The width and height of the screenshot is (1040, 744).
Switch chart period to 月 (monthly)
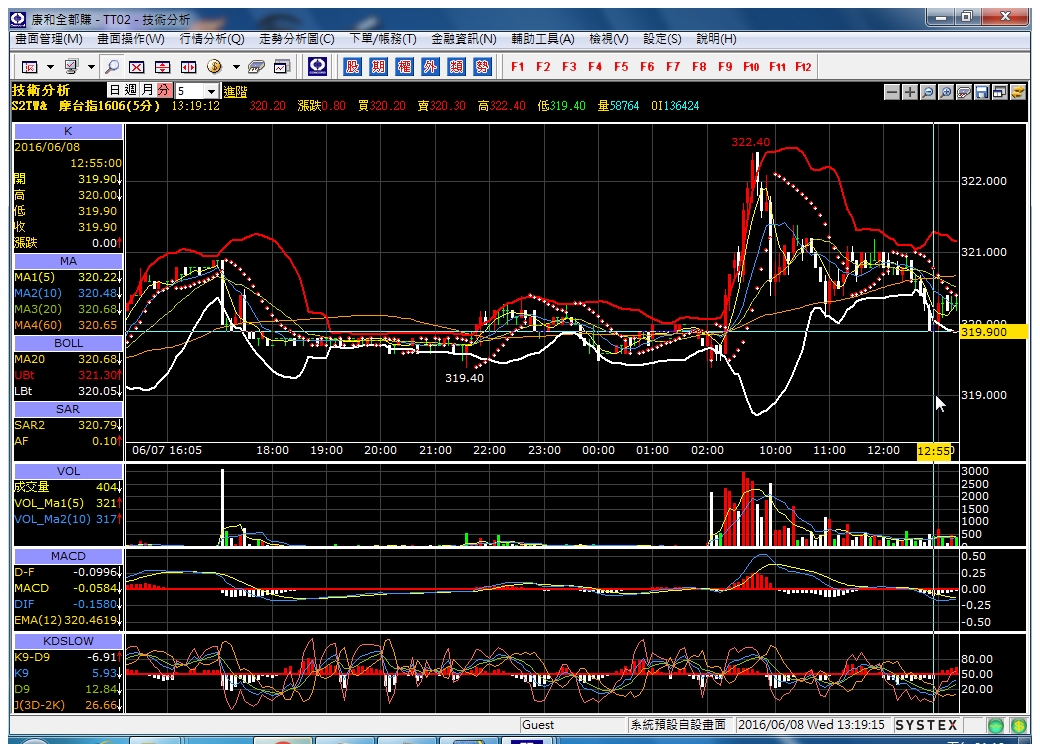147,90
